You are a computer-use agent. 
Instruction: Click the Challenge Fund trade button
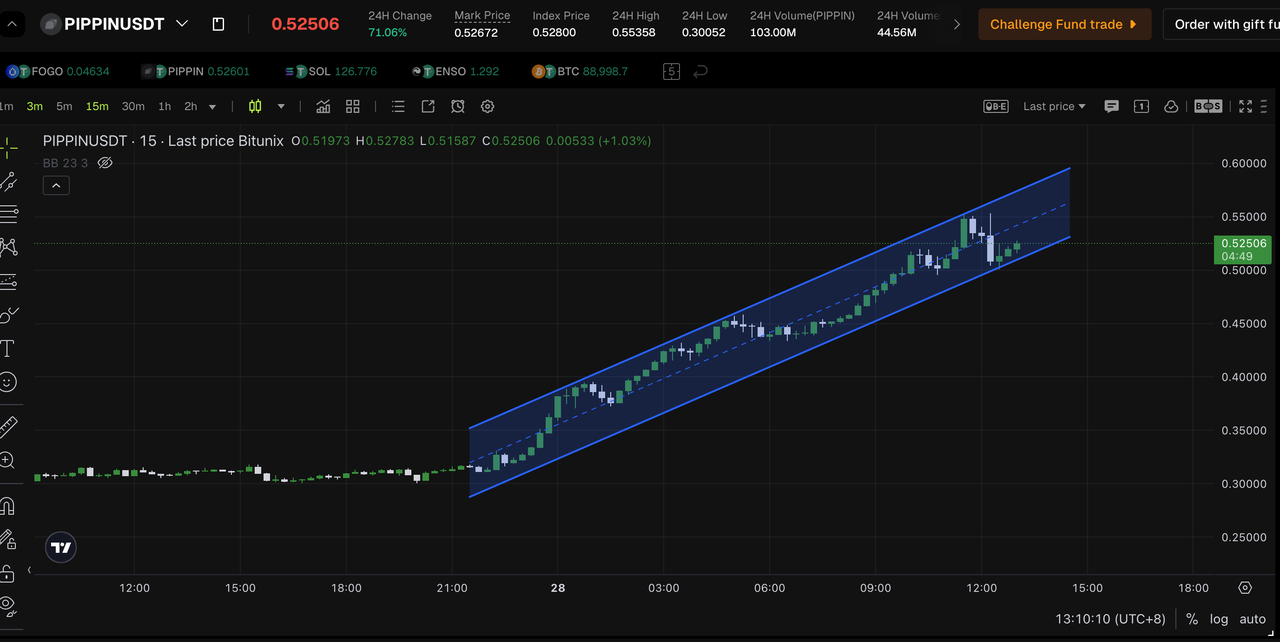pos(1064,23)
